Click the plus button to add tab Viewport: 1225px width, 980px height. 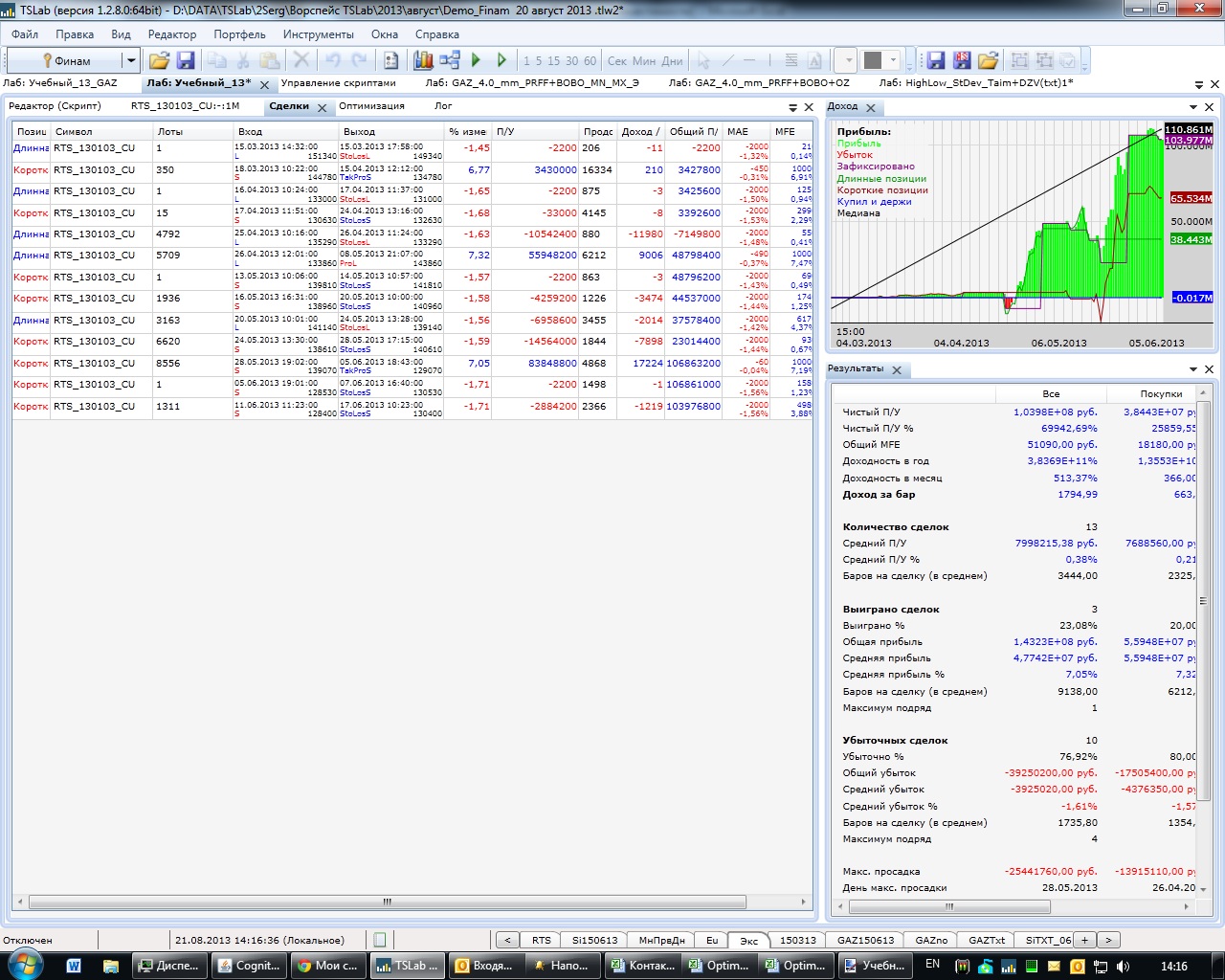coord(1084,940)
